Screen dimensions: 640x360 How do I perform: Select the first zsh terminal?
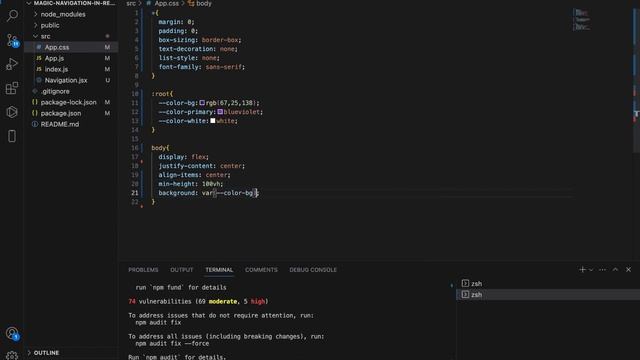[548, 283]
